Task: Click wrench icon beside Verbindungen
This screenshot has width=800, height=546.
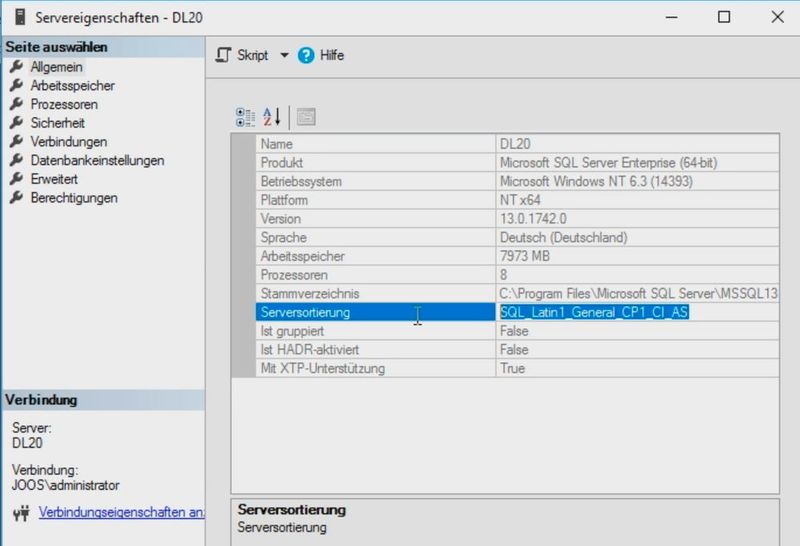Action: tap(16, 141)
